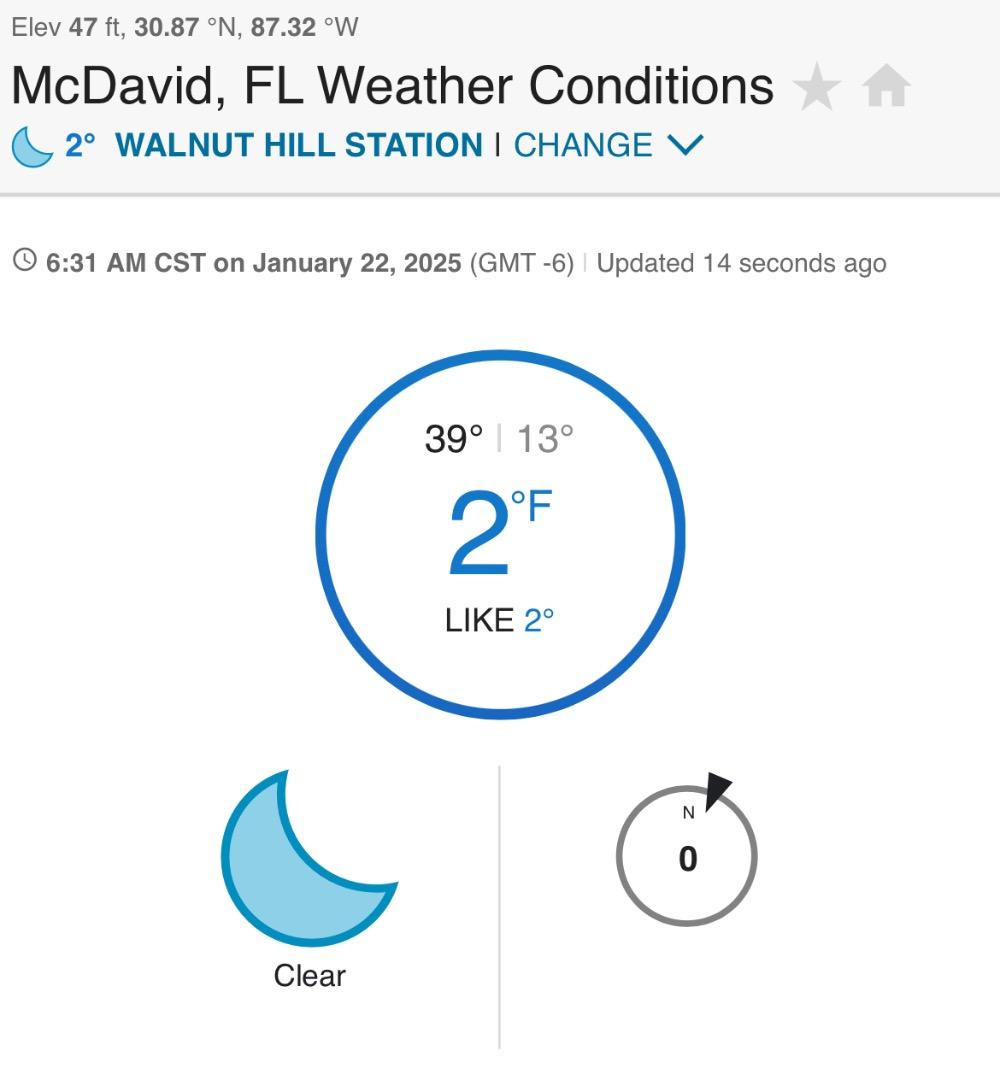Click the 13° low temperature

coord(545,439)
